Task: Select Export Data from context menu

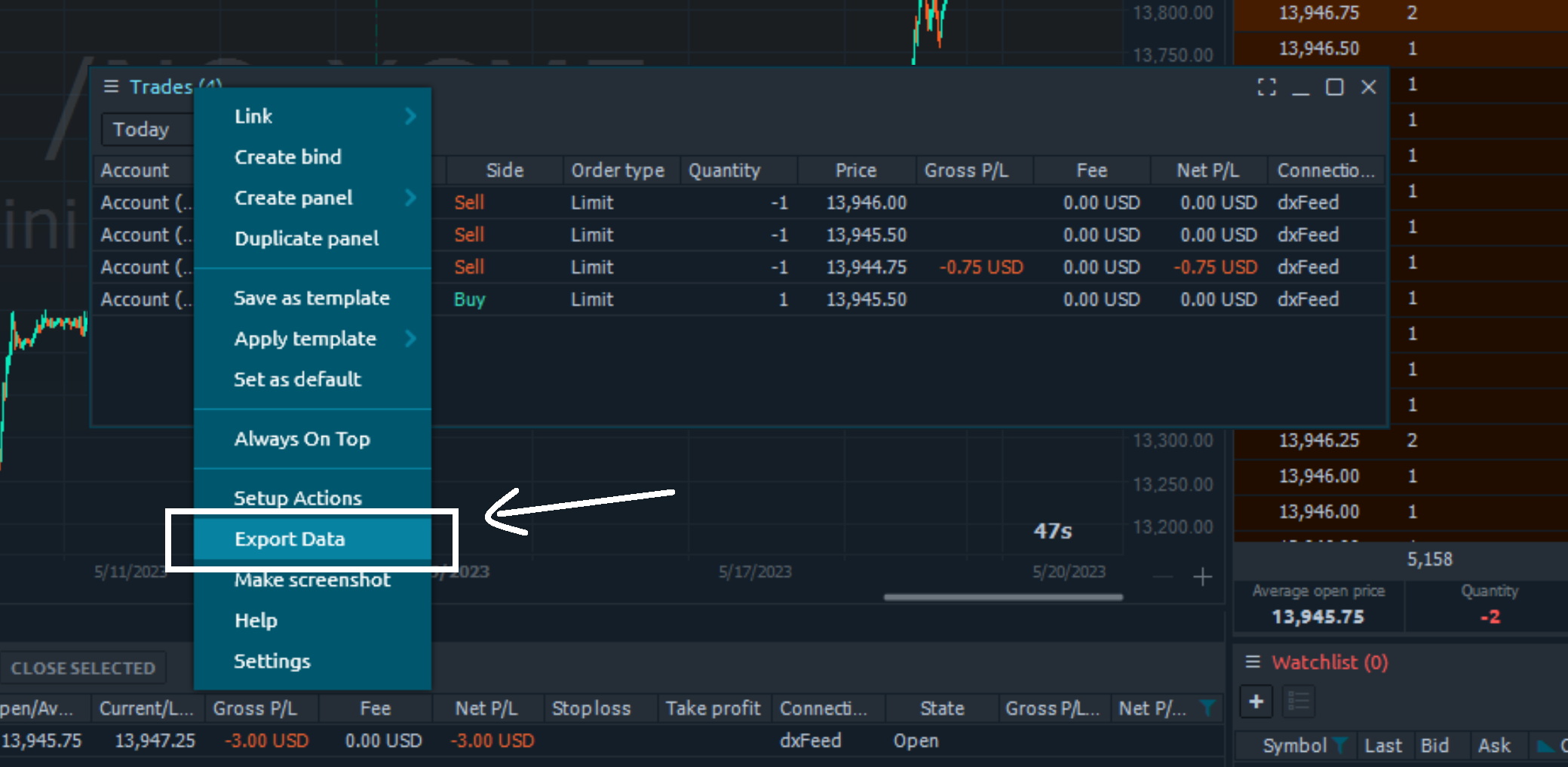Action: [x=290, y=539]
